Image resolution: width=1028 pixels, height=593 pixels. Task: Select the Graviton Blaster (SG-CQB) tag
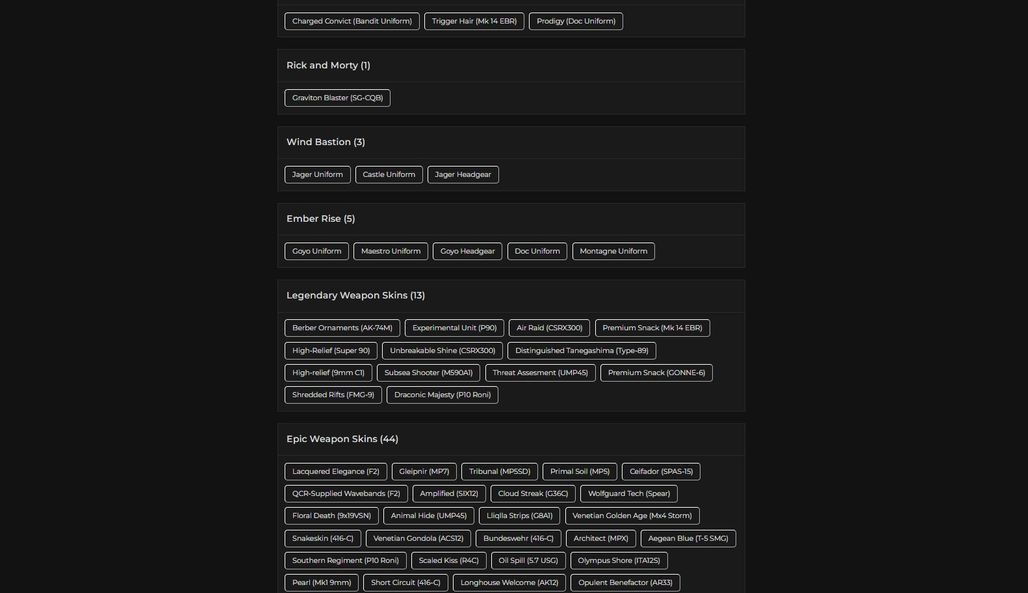(338, 98)
